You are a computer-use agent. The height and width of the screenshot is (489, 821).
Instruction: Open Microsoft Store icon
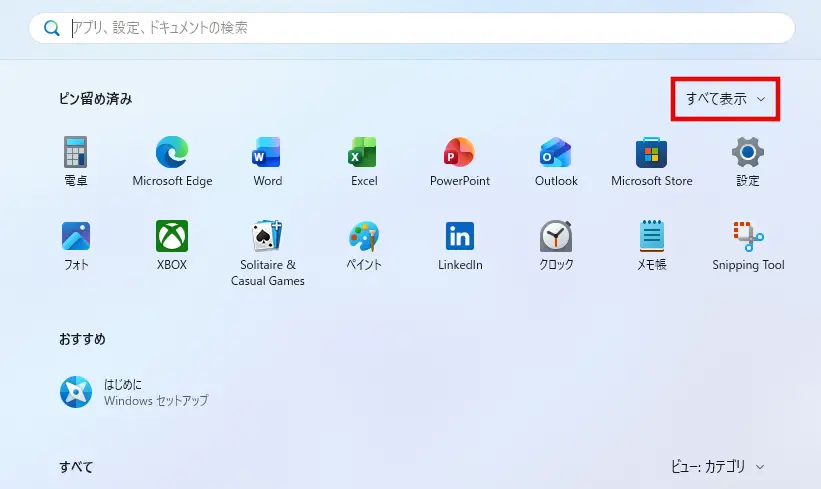click(651, 152)
